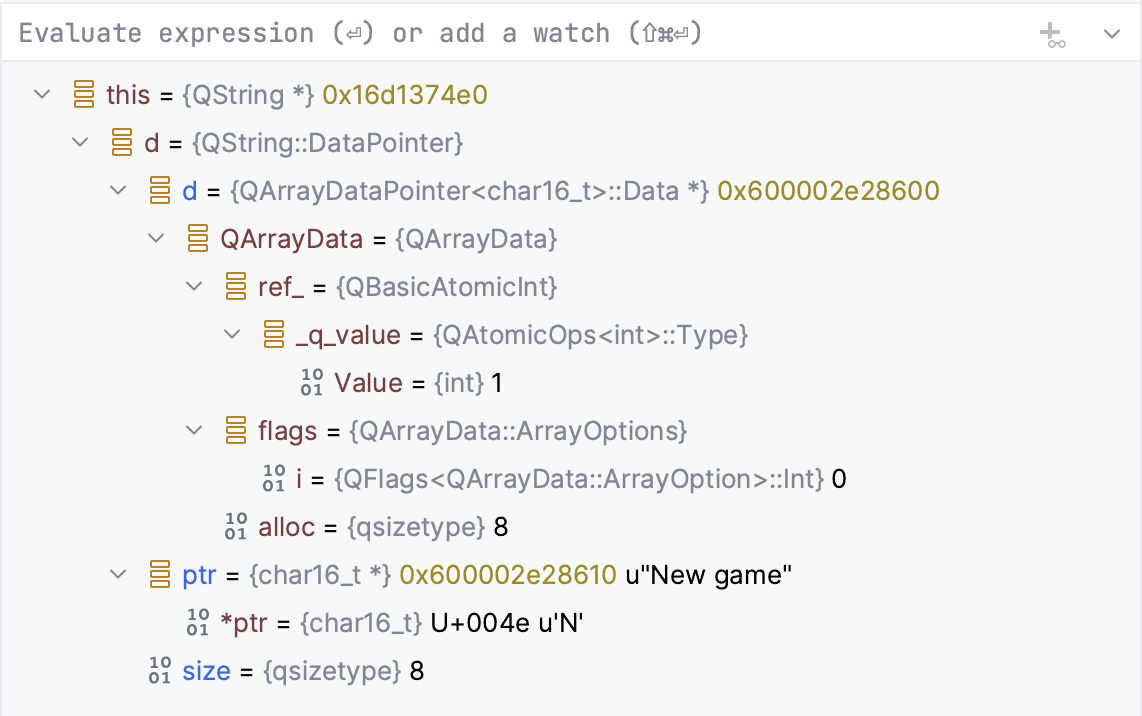This screenshot has width=1142, height=716.
Task: Add a new watch with the plus icon
Action: 1053,33
